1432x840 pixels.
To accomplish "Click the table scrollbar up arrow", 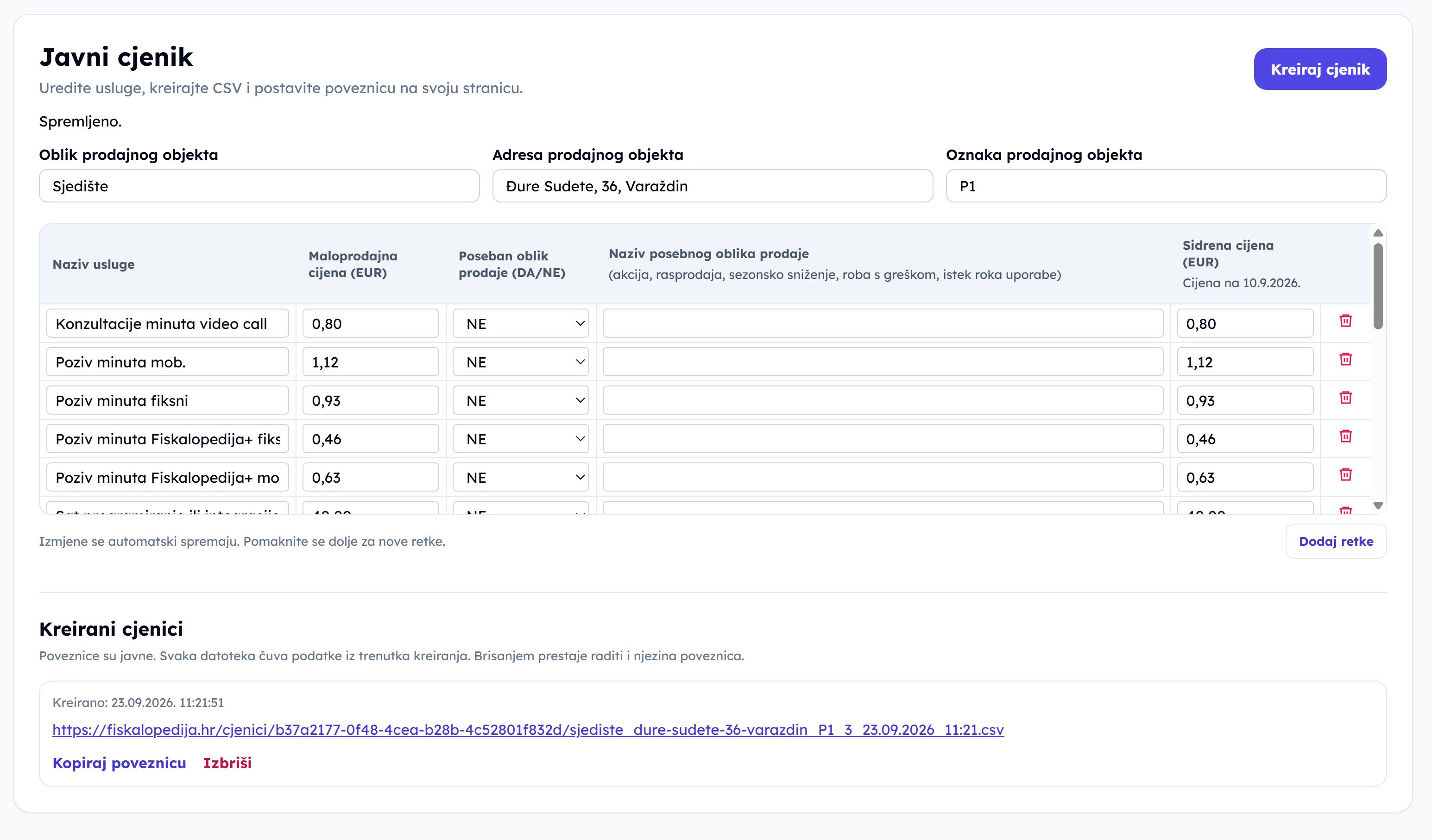I will pos(1378,233).
